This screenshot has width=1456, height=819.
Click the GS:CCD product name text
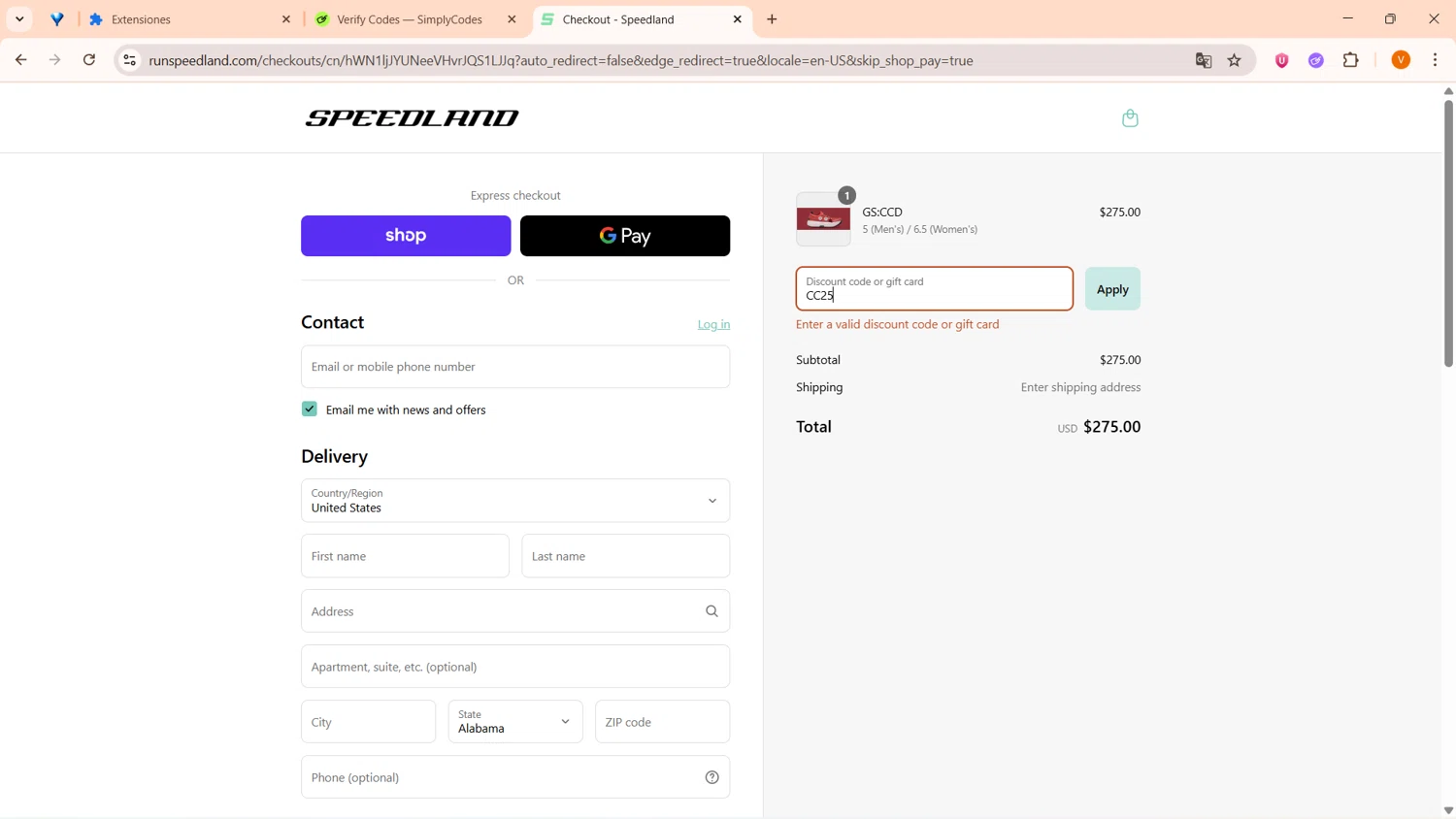tap(882, 212)
